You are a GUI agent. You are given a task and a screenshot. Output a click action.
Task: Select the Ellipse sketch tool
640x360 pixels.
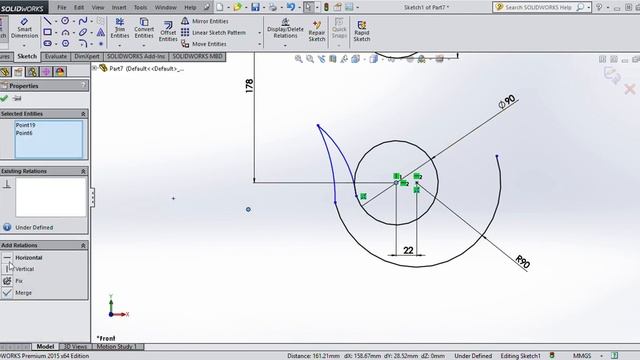click(83, 32)
